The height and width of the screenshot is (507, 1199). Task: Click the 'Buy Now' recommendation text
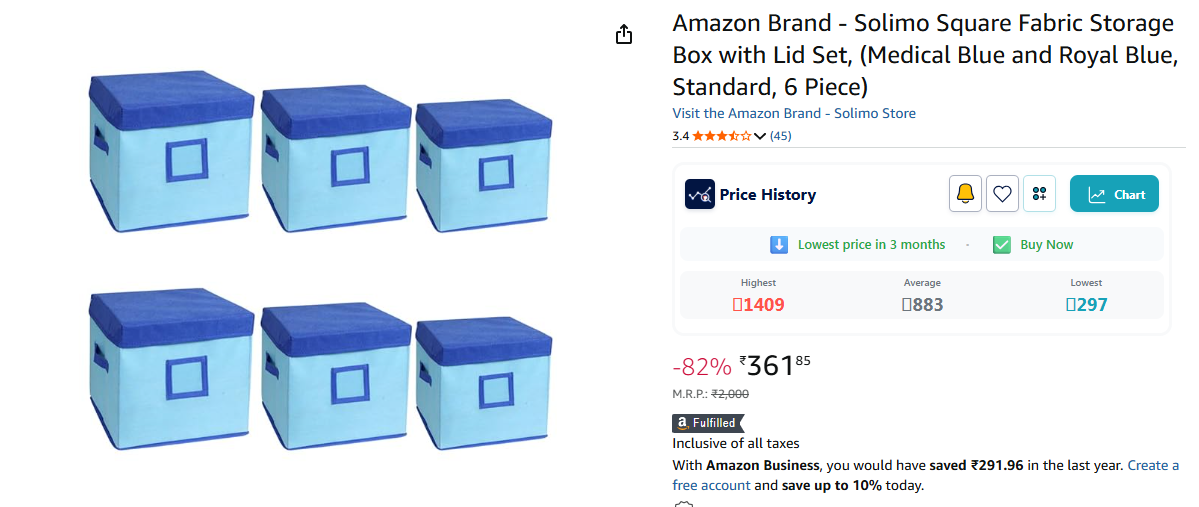click(x=1046, y=245)
